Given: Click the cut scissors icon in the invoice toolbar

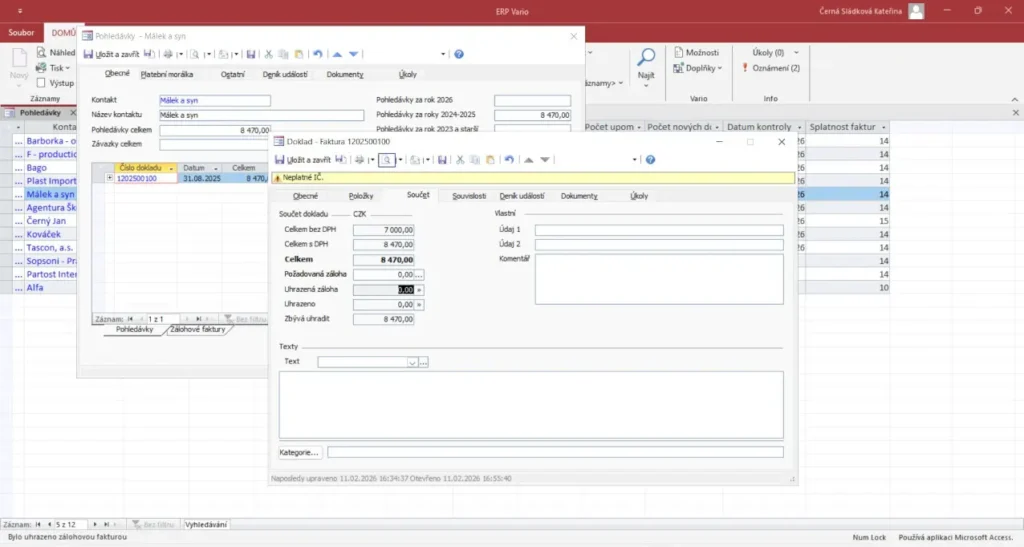Looking at the screenshot, I should (x=460, y=160).
